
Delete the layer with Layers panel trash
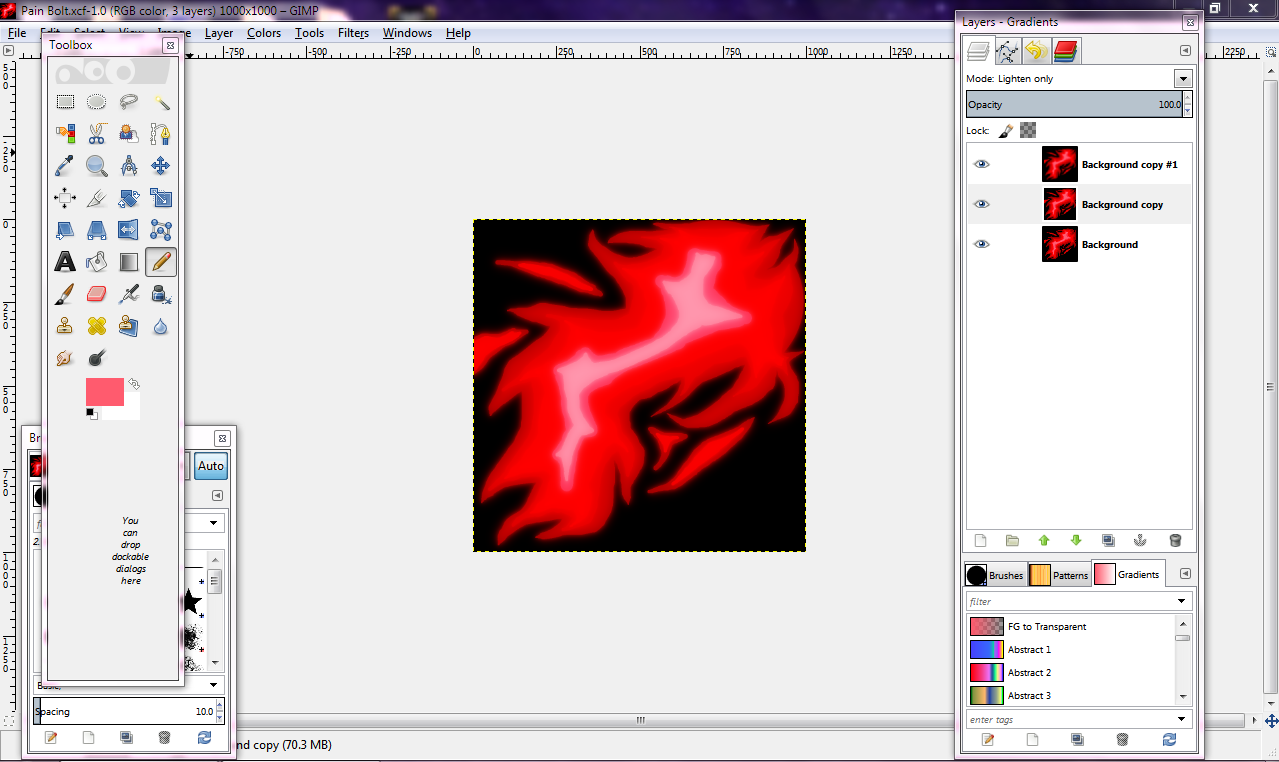[1175, 540]
